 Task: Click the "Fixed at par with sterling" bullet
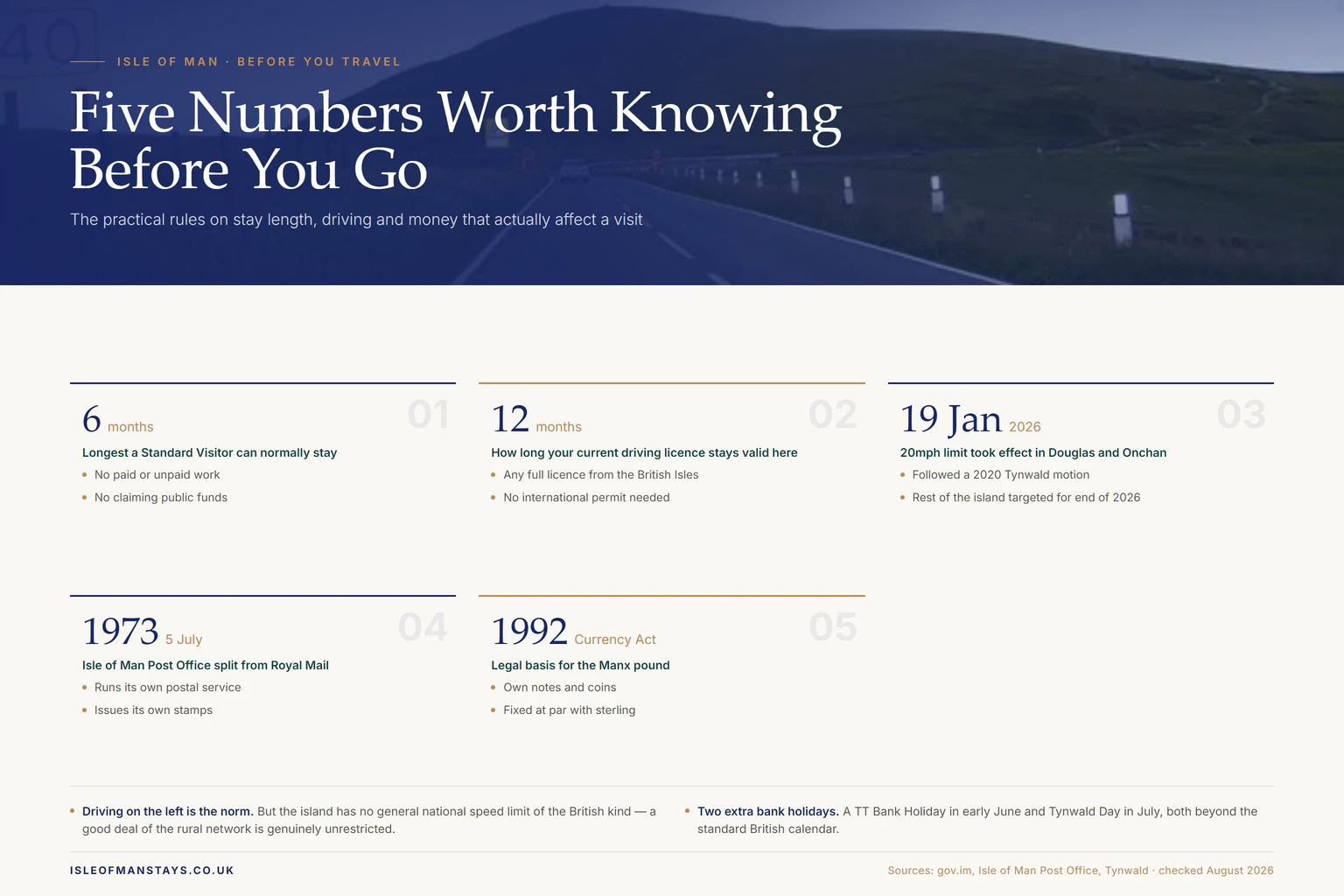click(x=570, y=710)
